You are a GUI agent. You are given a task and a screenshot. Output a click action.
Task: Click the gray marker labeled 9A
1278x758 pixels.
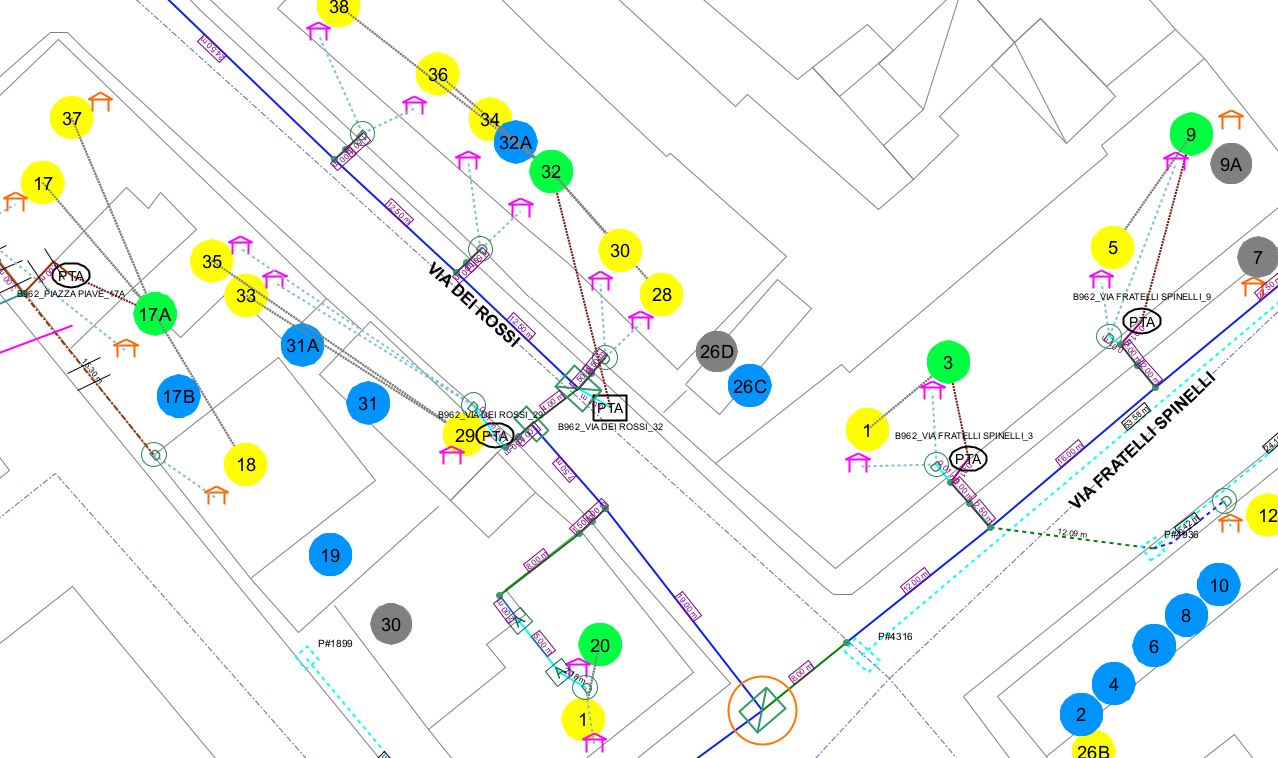[1230, 165]
